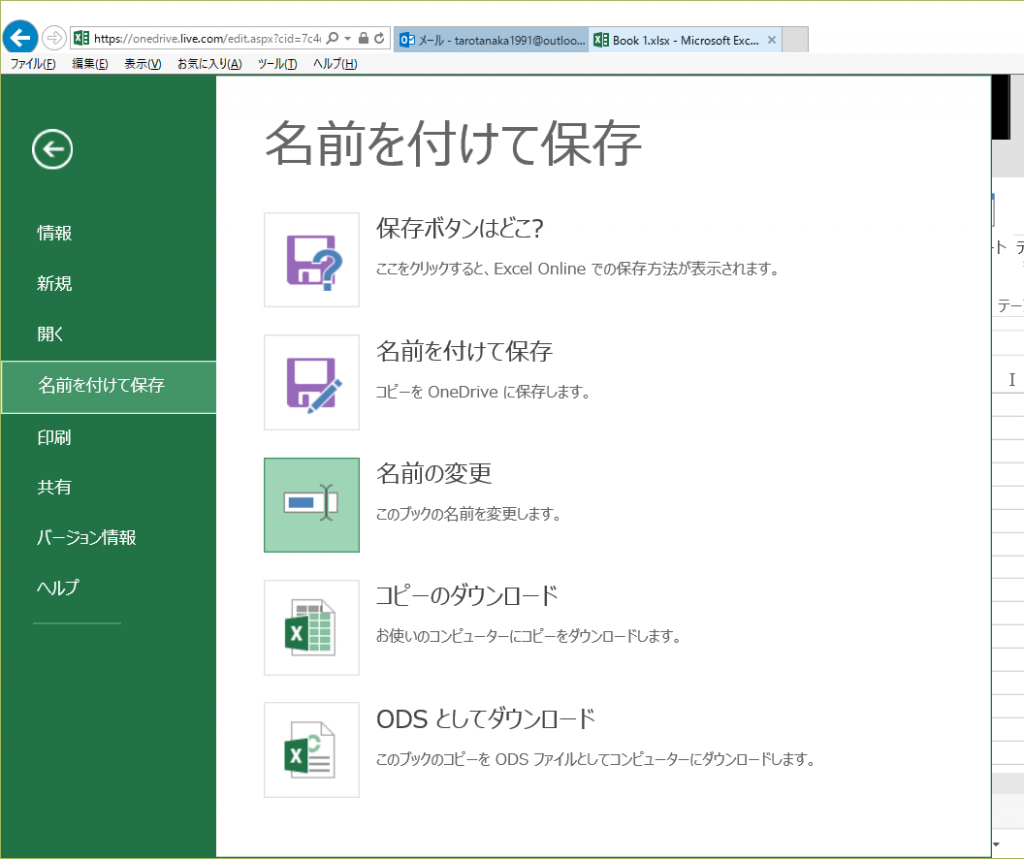Screen dimensions: 1024x859
Task: Click the ODS としてダウンロード heading
Action: point(485,719)
